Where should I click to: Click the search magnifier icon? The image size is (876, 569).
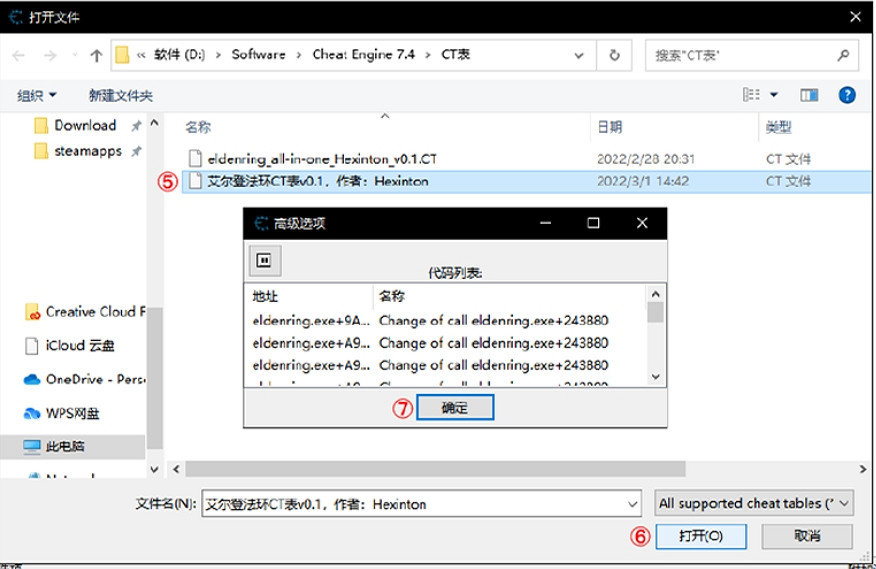click(843, 55)
